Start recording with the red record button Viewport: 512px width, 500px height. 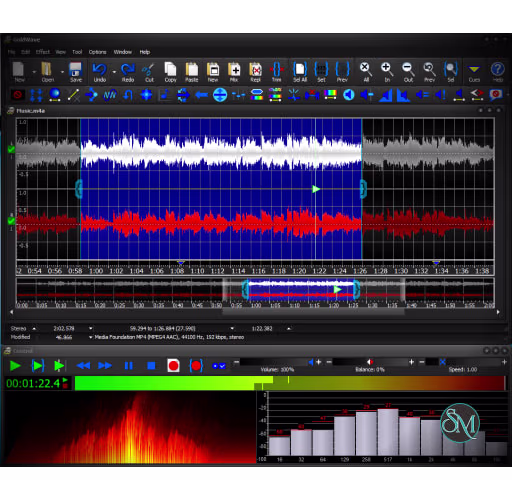point(173,366)
